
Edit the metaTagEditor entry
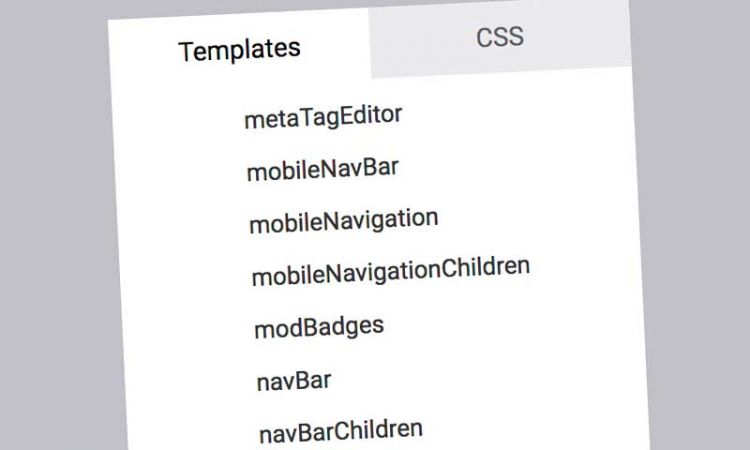coord(323,116)
